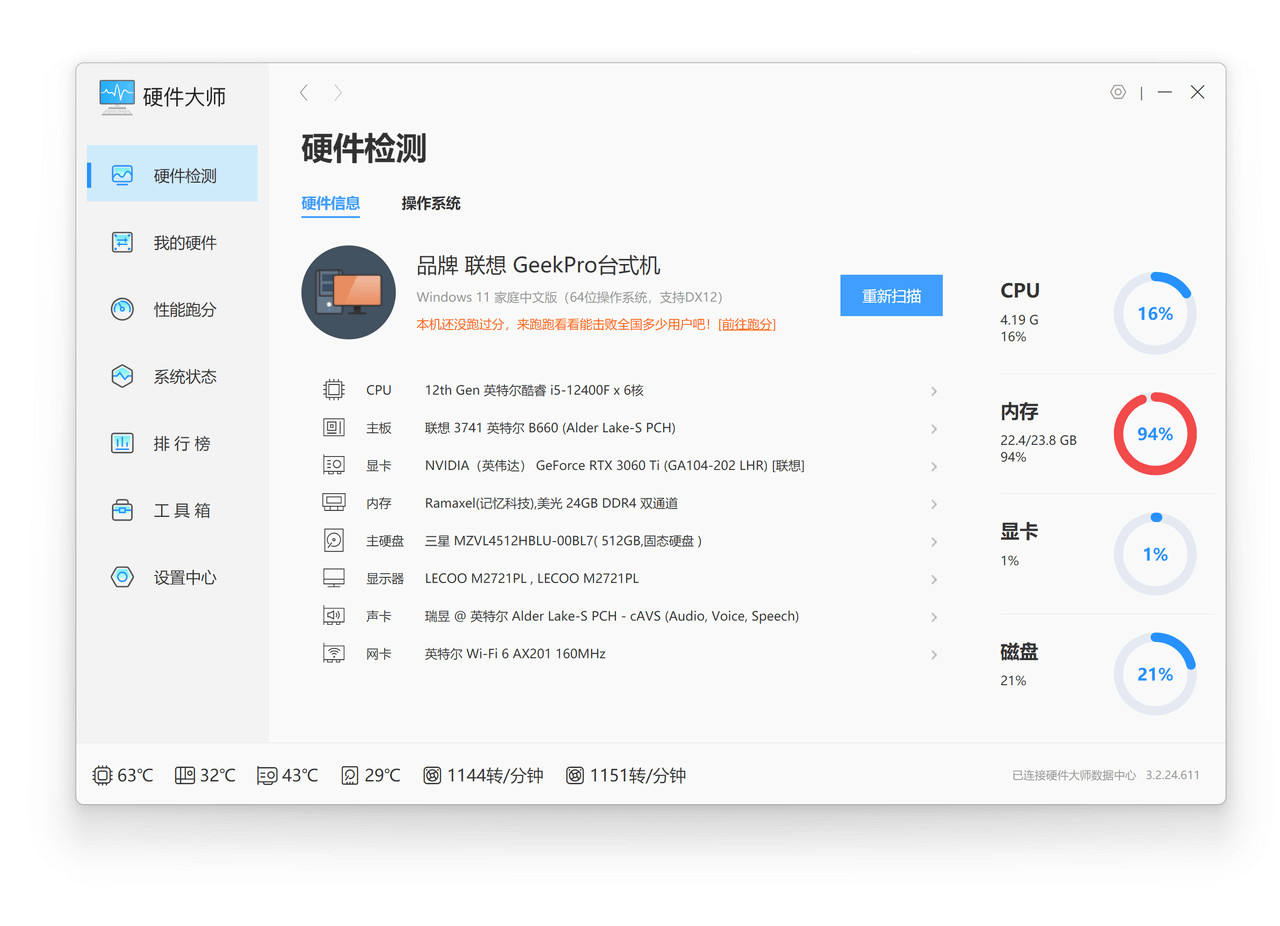This screenshot has height=926, width=1280.
Task: Click the 性能跑分 gauge icon in sidebar
Action: [122, 309]
